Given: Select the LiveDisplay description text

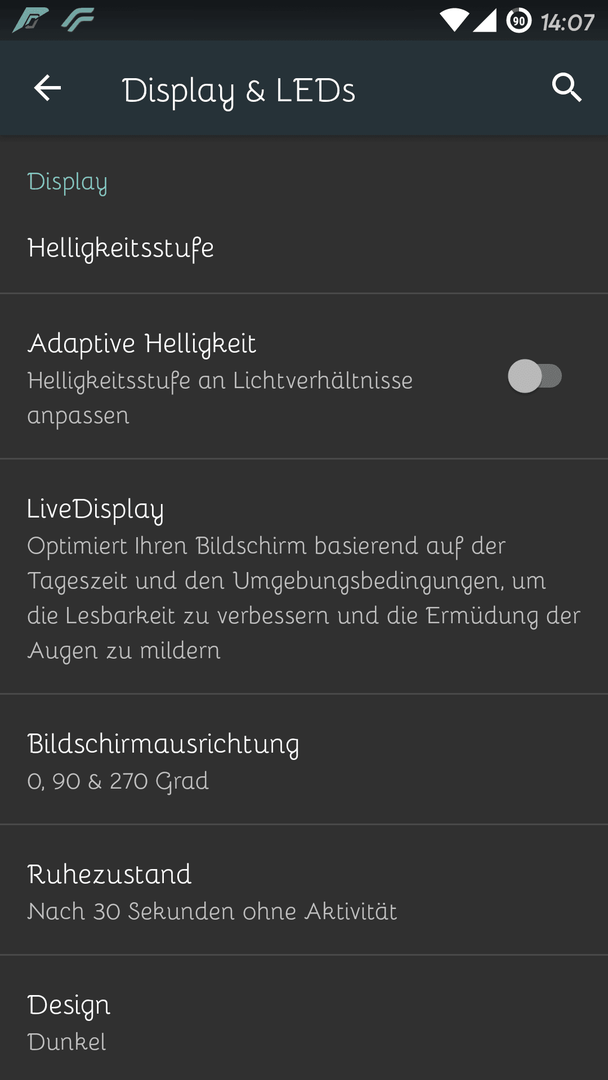Looking at the screenshot, I should pos(304,598).
